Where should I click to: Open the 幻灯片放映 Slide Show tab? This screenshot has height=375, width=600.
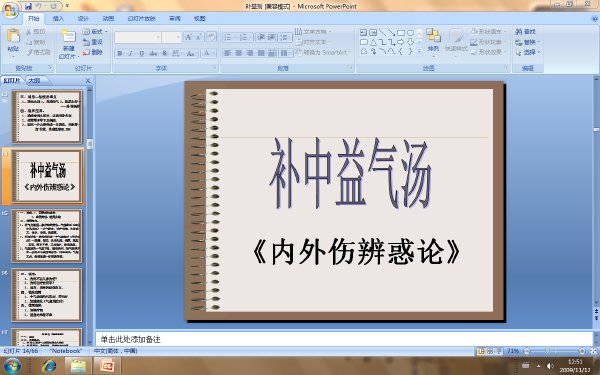tap(142, 18)
